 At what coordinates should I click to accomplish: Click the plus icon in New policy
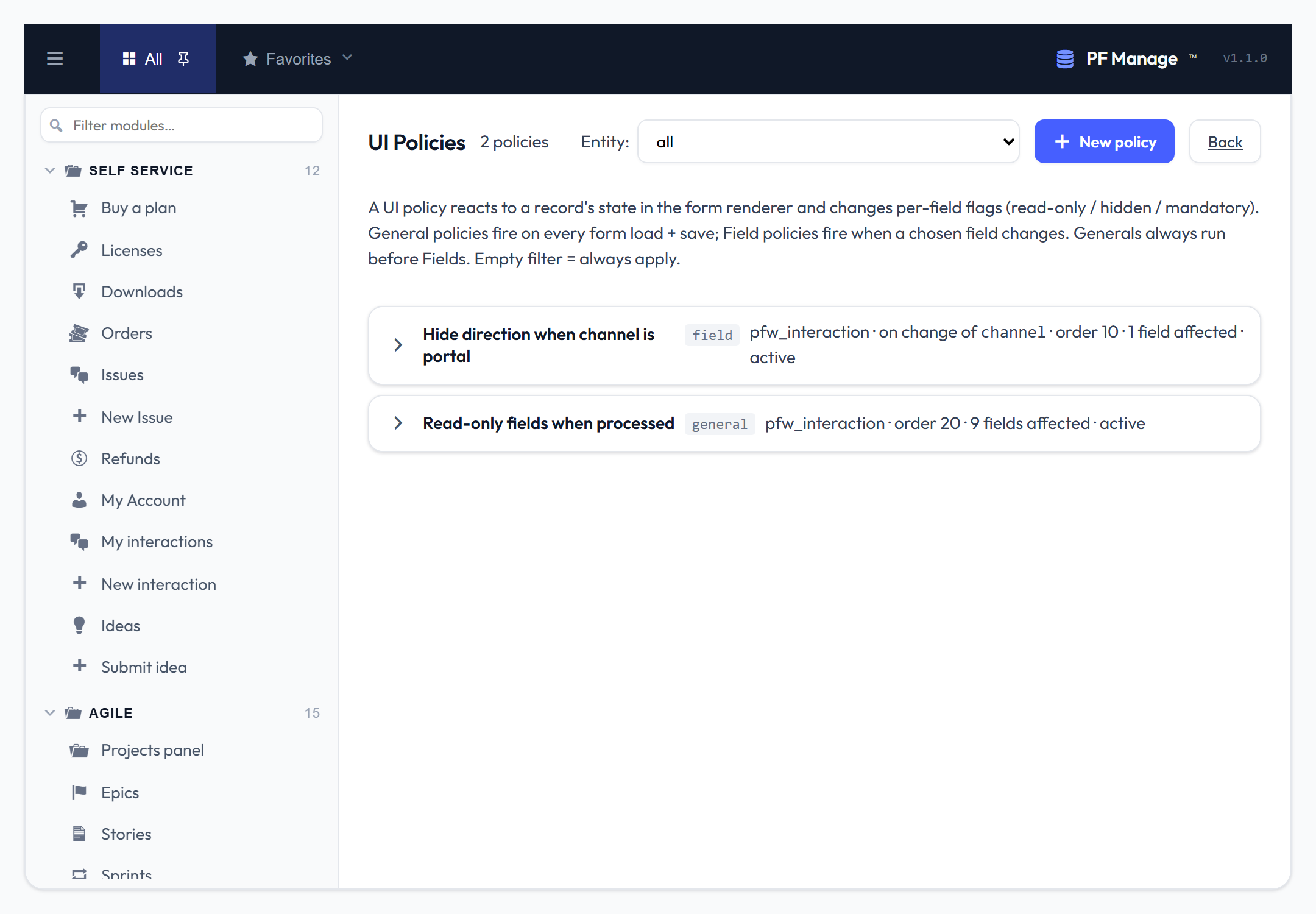click(1062, 141)
